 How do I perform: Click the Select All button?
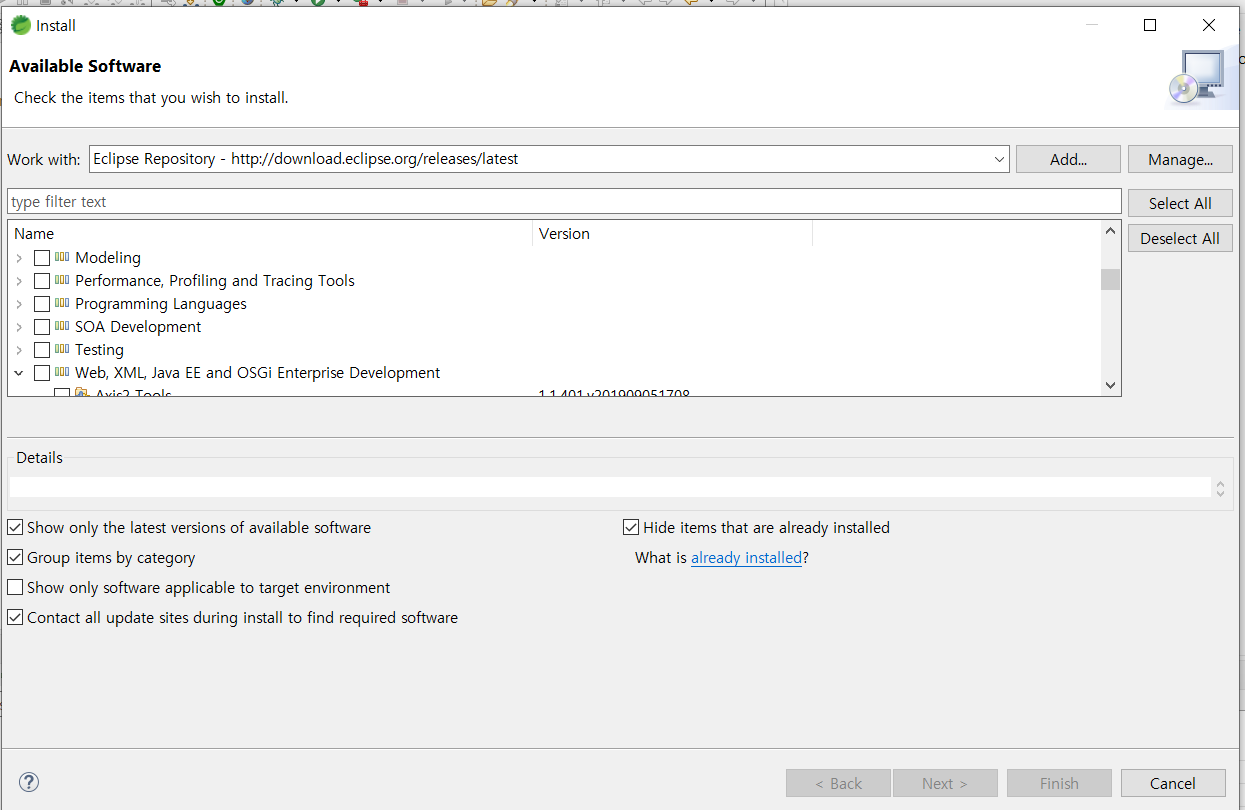tap(1180, 203)
